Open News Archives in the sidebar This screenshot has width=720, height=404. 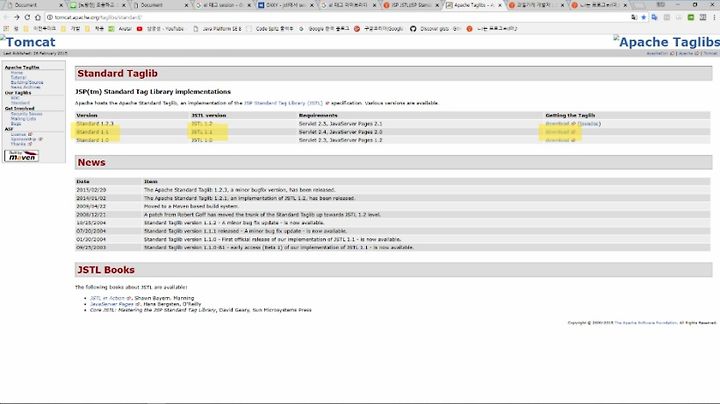25,87
